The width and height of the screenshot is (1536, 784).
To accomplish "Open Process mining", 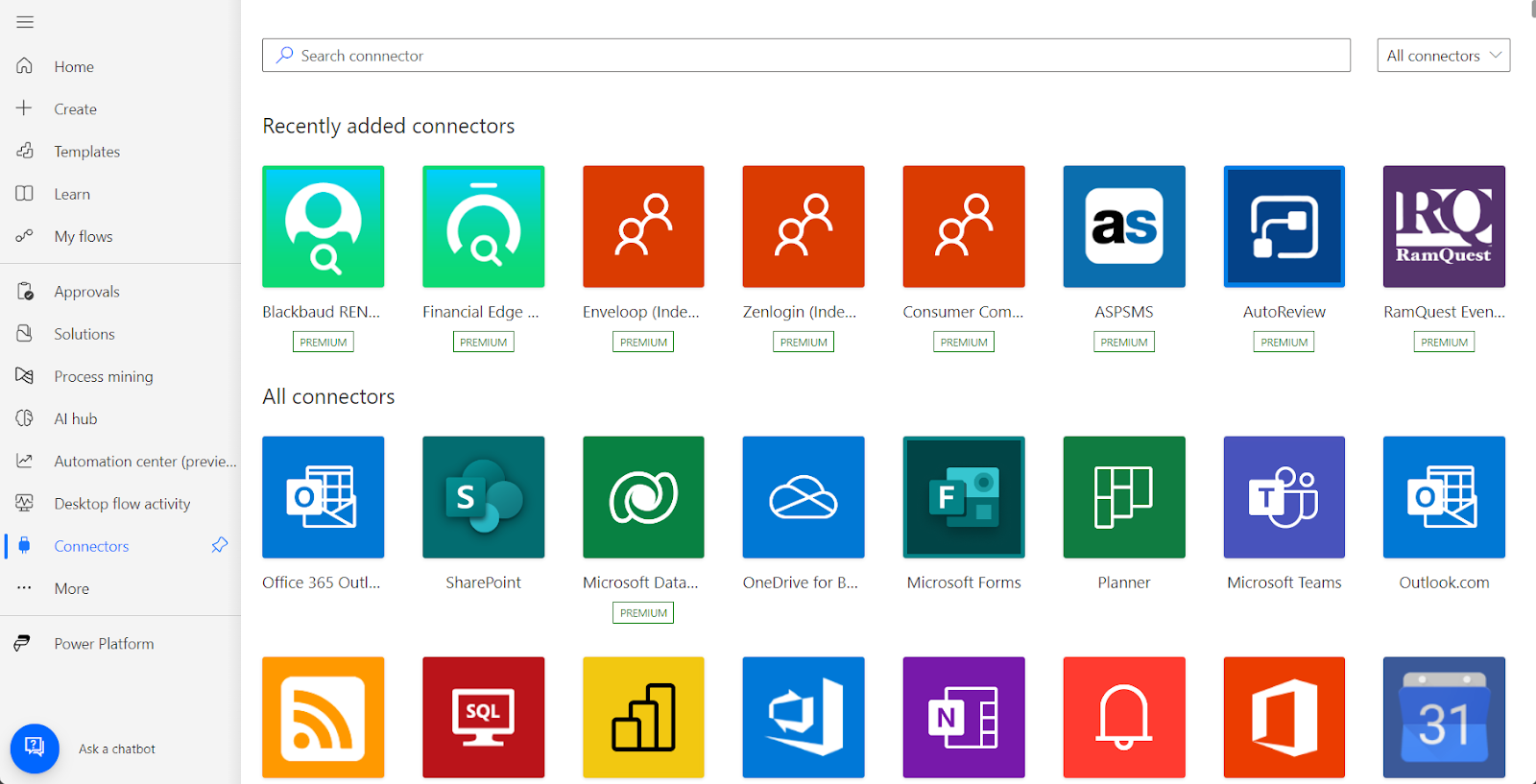I will 120,376.
